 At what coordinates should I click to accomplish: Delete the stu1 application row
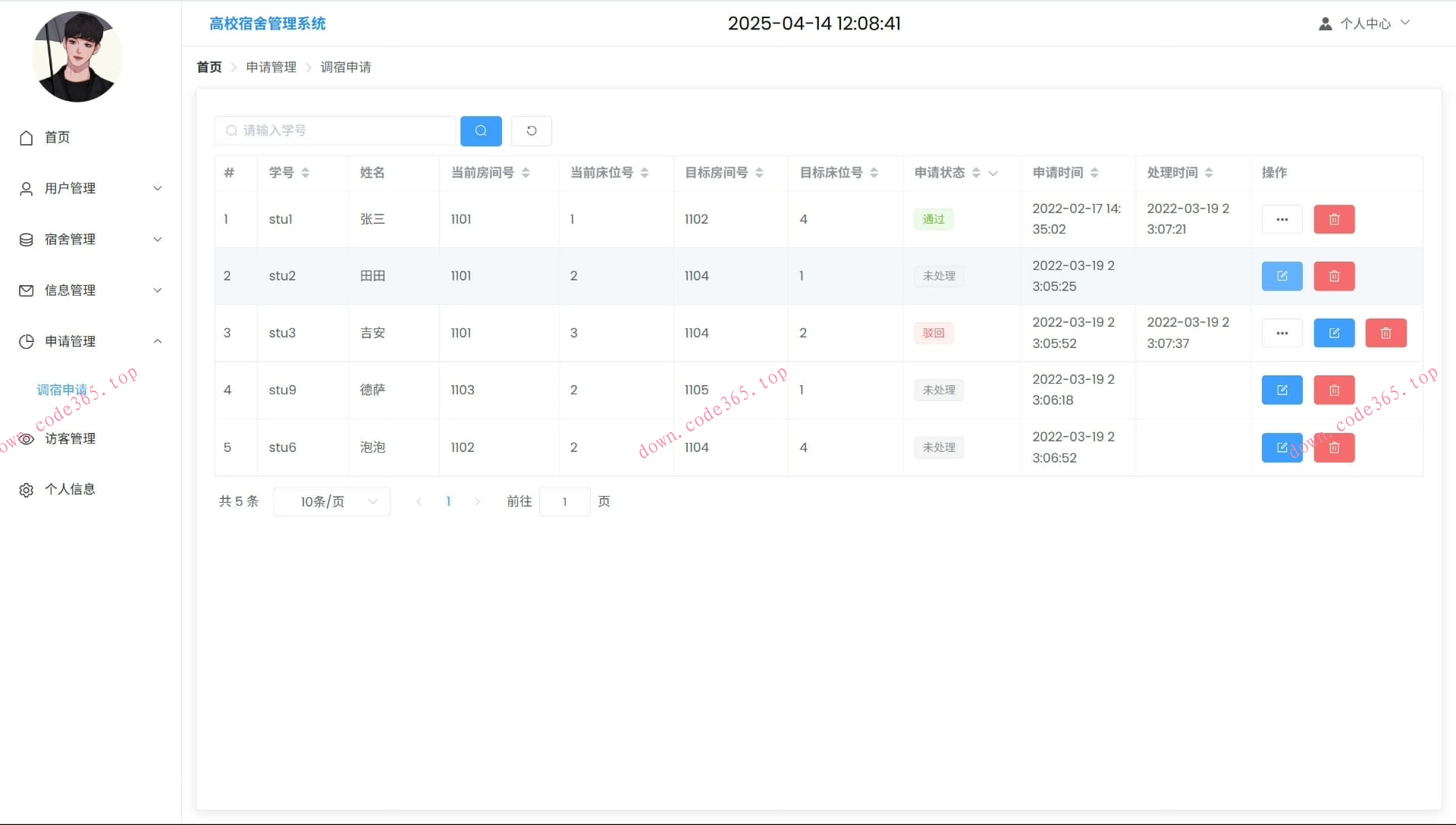(1334, 219)
